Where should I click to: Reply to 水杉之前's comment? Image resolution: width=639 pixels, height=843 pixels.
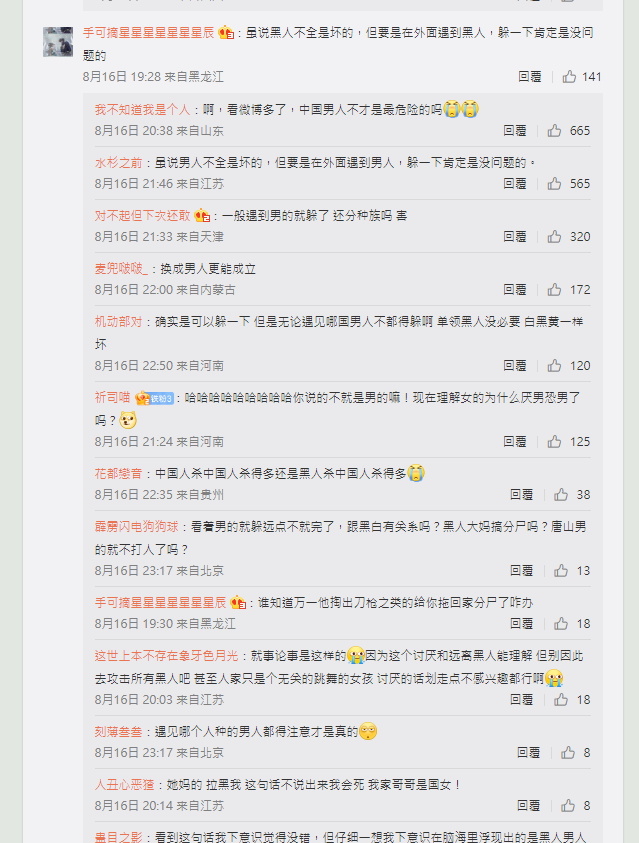pyautogui.click(x=514, y=184)
